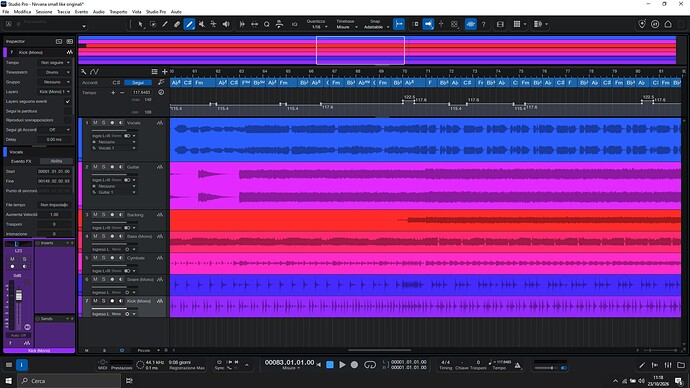Toggle the autoscroll arrow button
This screenshot has width=690, height=388.
coord(428,24)
